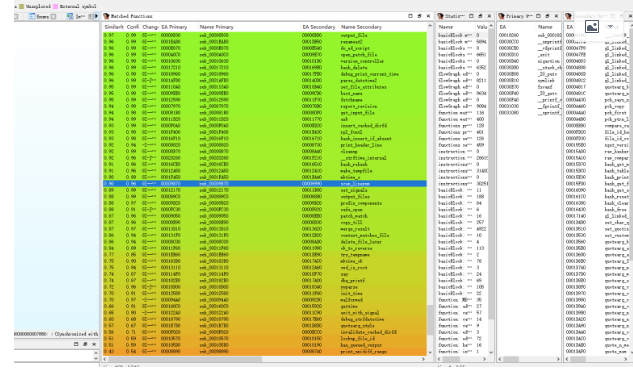The height and width of the screenshot is (369, 633).
Task: Undock the Primary Unmatched panel
Action: click(547, 16)
